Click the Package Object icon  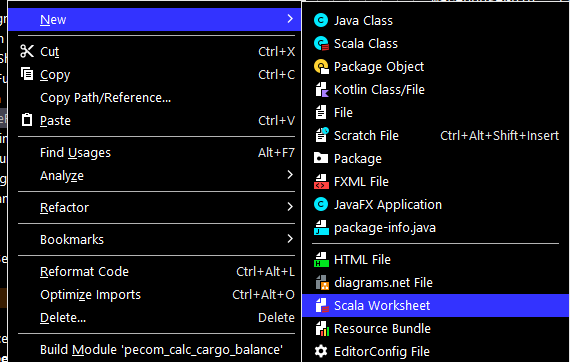pos(321,67)
